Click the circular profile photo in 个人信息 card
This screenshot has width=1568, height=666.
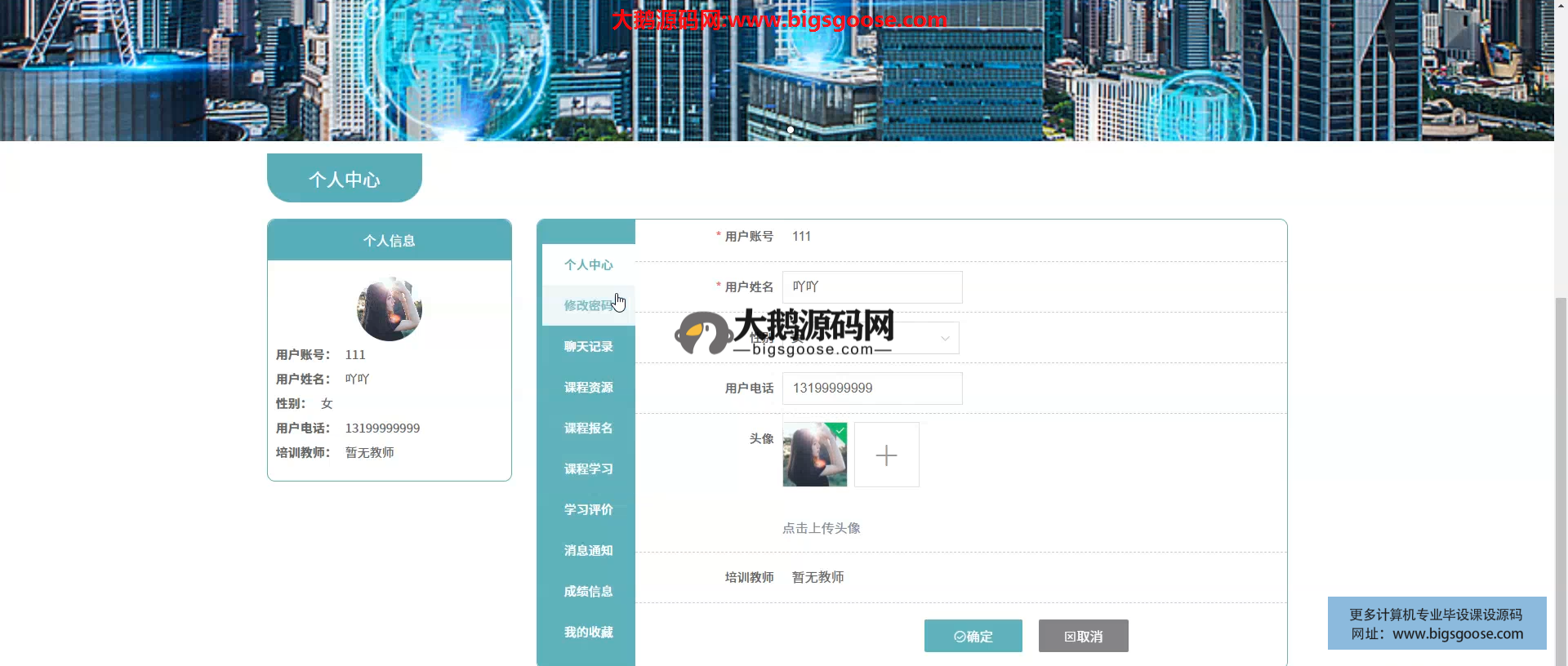[x=390, y=309]
